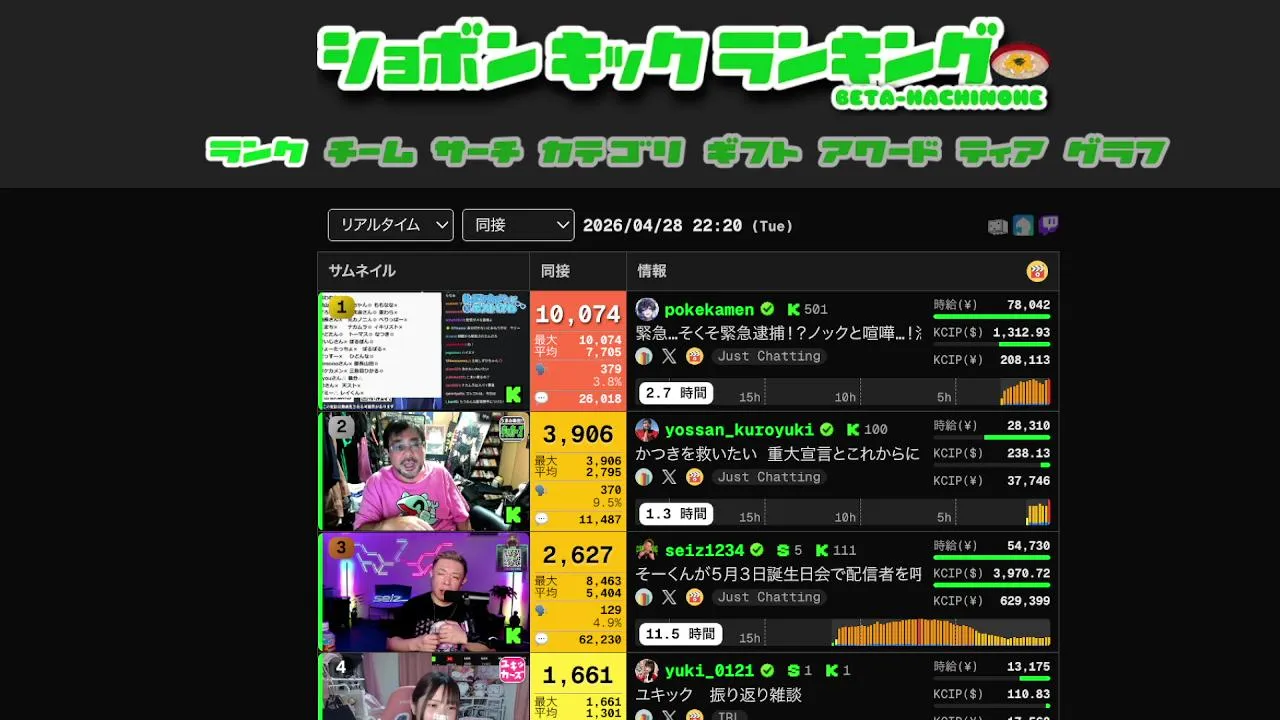The image size is (1280, 720).
Task: Open the yossan_kuroyuki channel name link
Action: [x=739, y=429]
